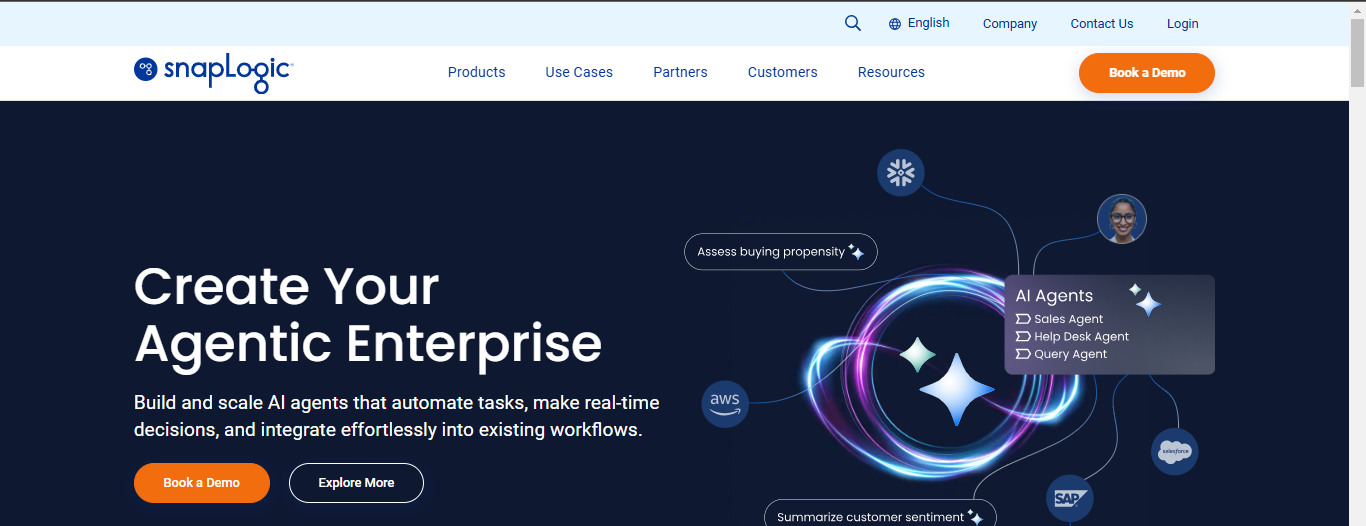Image resolution: width=1366 pixels, height=526 pixels.
Task: Click the woman's profile avatar
Action: coord(1121,219)
